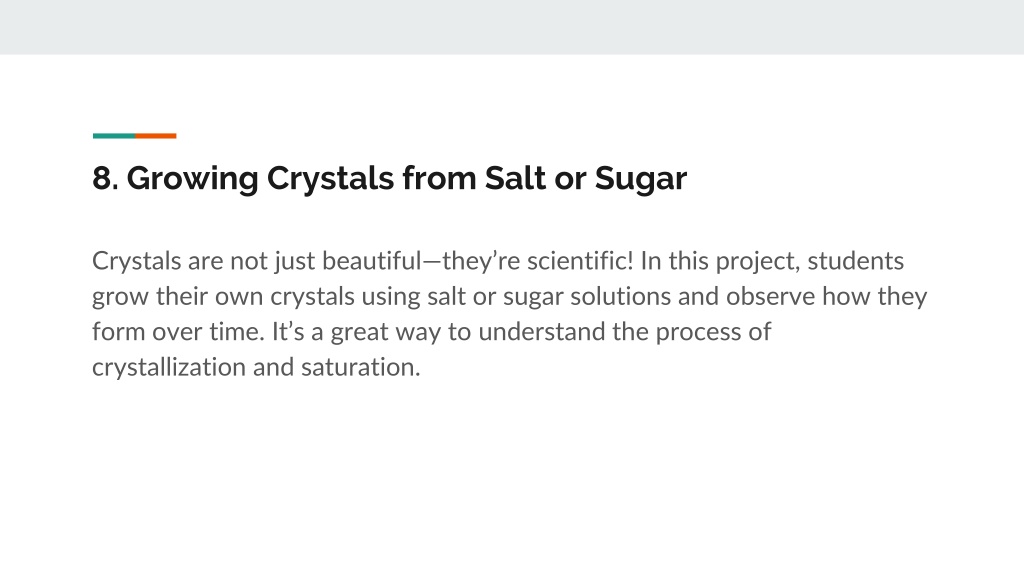Click the word Salt in the title

[x=515, y=178]
